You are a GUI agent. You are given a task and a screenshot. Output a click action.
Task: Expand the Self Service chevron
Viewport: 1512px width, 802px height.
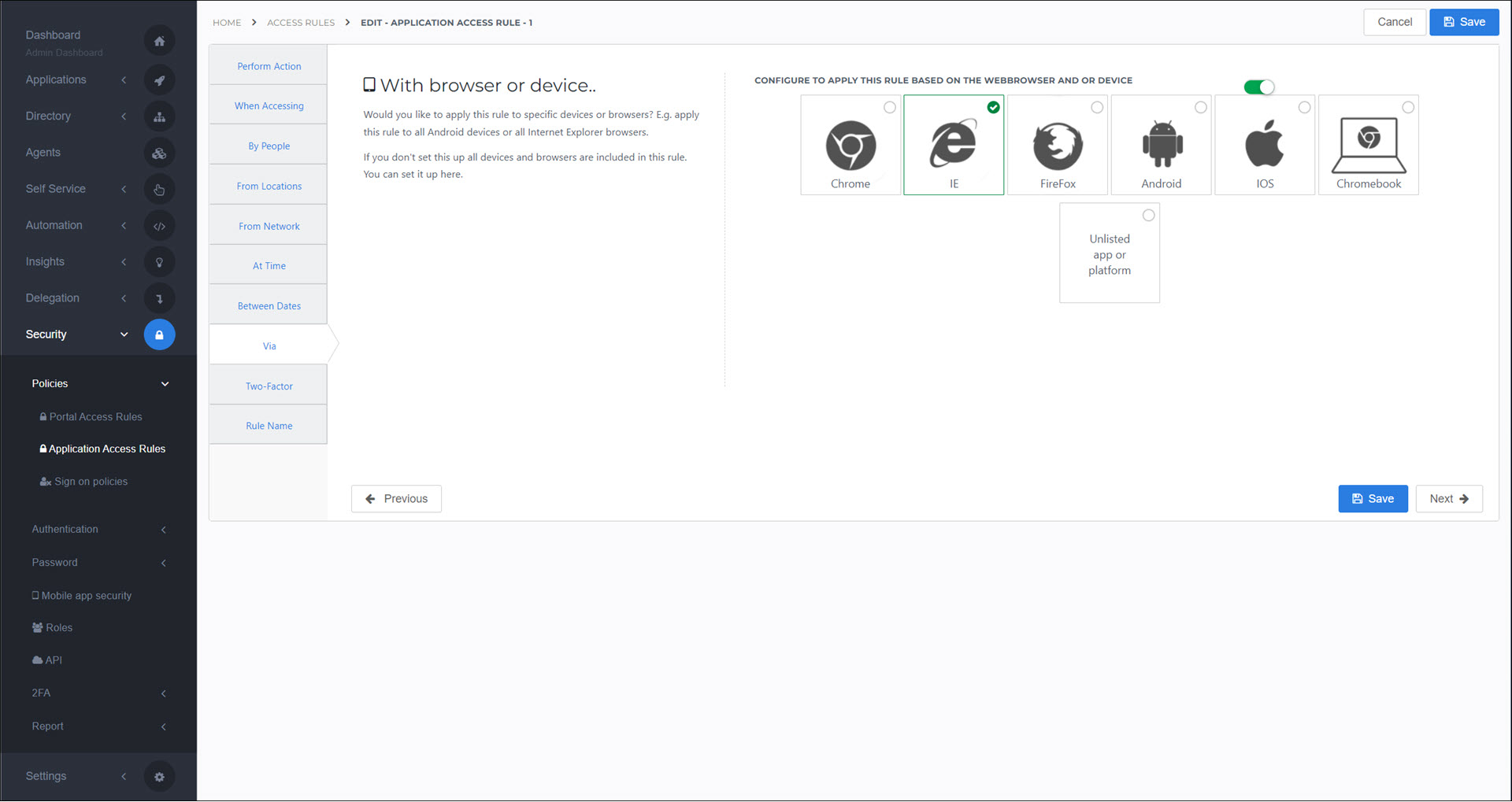pyautogui.click(x=124, y=189)
